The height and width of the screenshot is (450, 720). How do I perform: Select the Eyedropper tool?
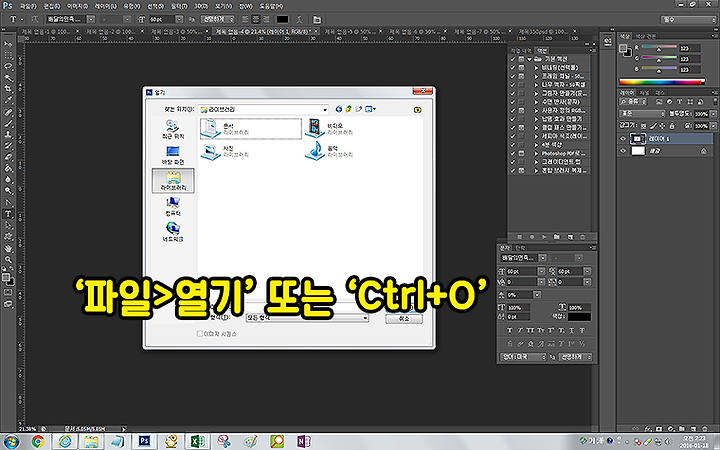(x=8, y=101)
